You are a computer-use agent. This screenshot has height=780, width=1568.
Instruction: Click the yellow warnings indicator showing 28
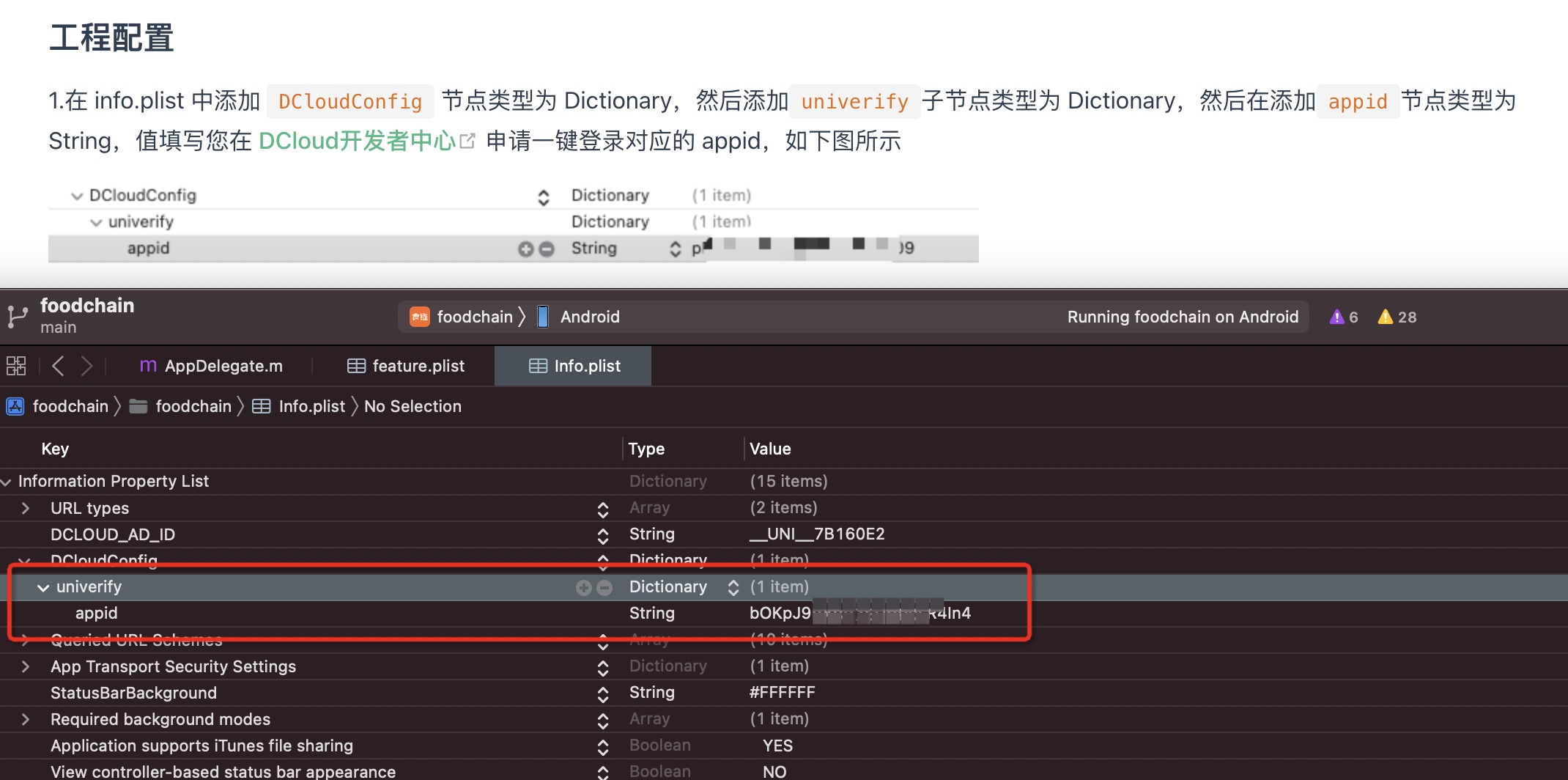[x=1397, y=317]
